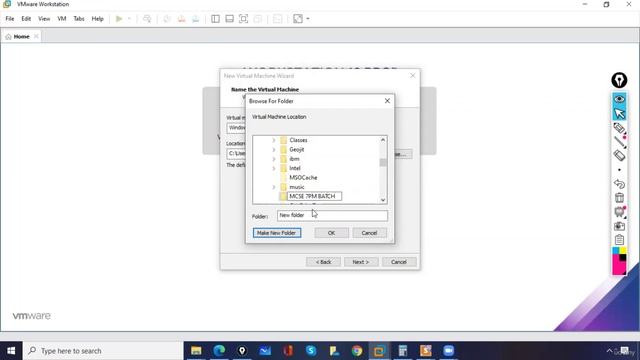Click the folder tree scroll up arrow
The image size is (640, 360).
(x=383, y=140)
